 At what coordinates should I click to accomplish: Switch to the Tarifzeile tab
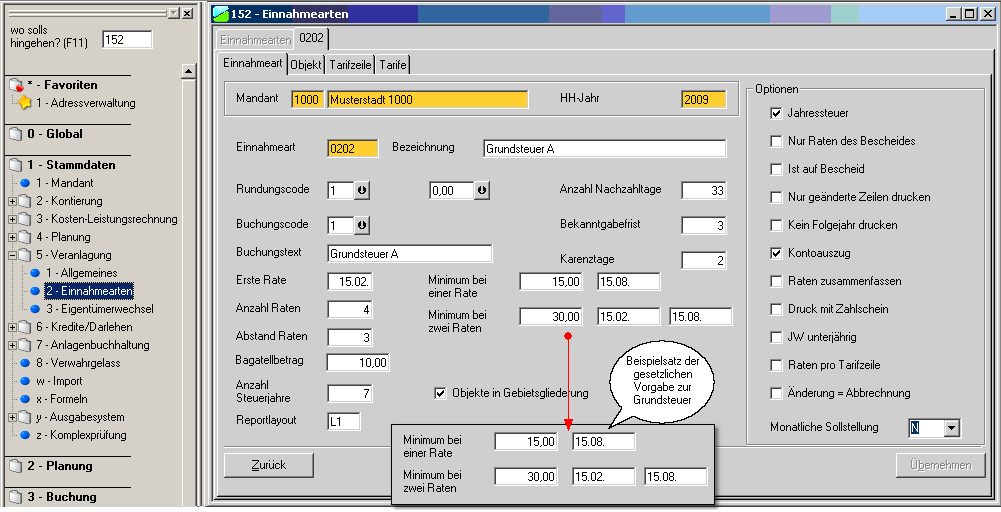pos(350,64)
